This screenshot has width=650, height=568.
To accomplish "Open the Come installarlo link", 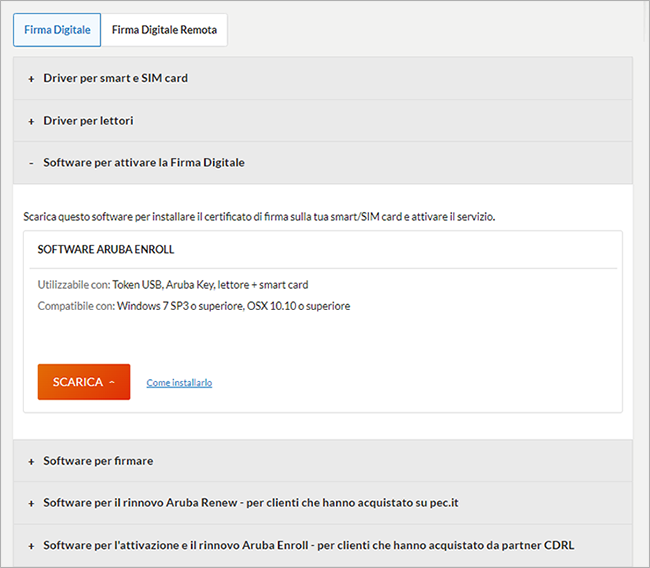I will click(179, 383).
